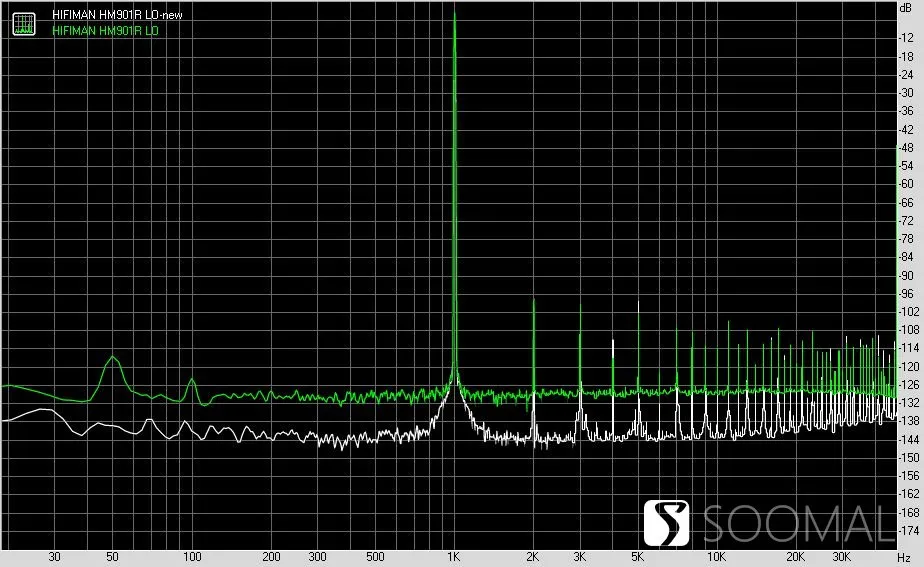Viewport: 924px width, 567px height.
Task: Select the white 'HIFIMAN HM901R LO-new' legend entry
Action: click(117, 15)
